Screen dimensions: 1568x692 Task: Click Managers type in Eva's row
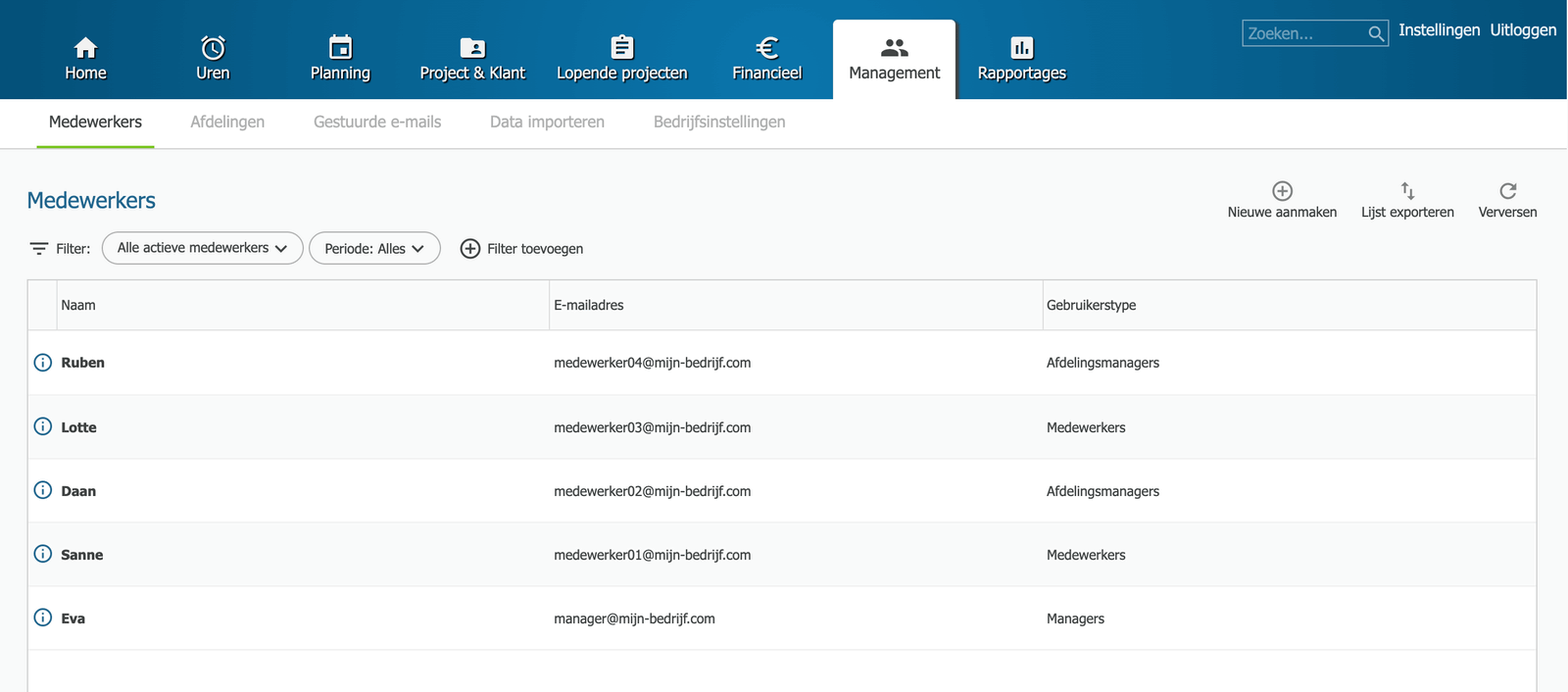1076,618
